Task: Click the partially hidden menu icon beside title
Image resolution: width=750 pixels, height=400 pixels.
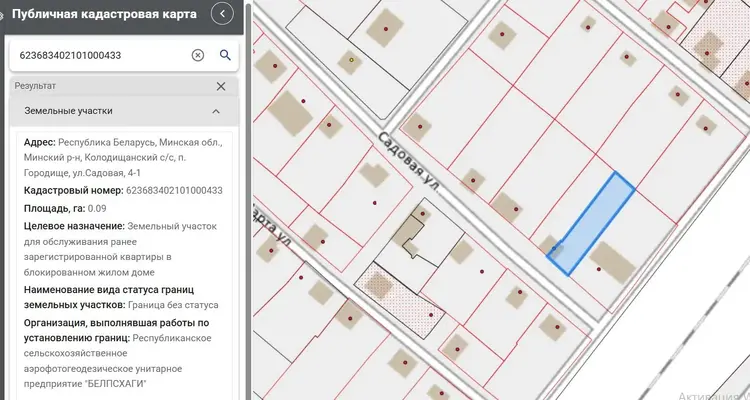Action: coord(1,16)
